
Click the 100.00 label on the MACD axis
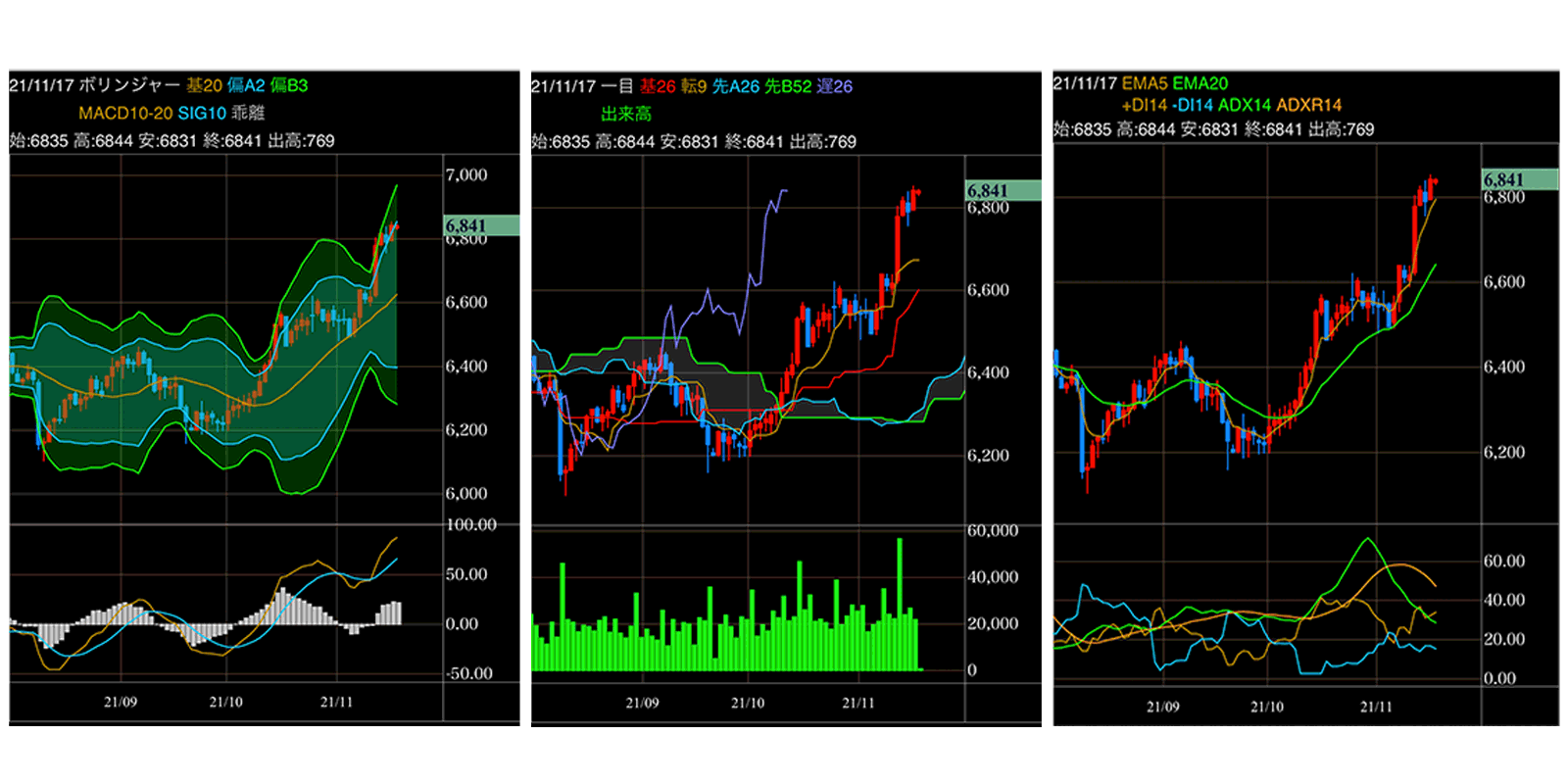(471, 525)
